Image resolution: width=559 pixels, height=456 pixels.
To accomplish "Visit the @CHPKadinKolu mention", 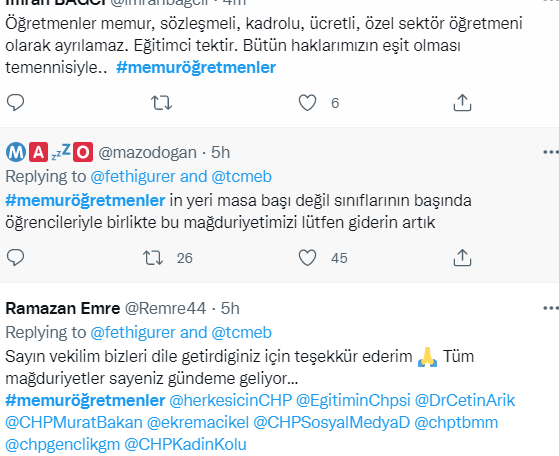I will (x=185, y=445).
